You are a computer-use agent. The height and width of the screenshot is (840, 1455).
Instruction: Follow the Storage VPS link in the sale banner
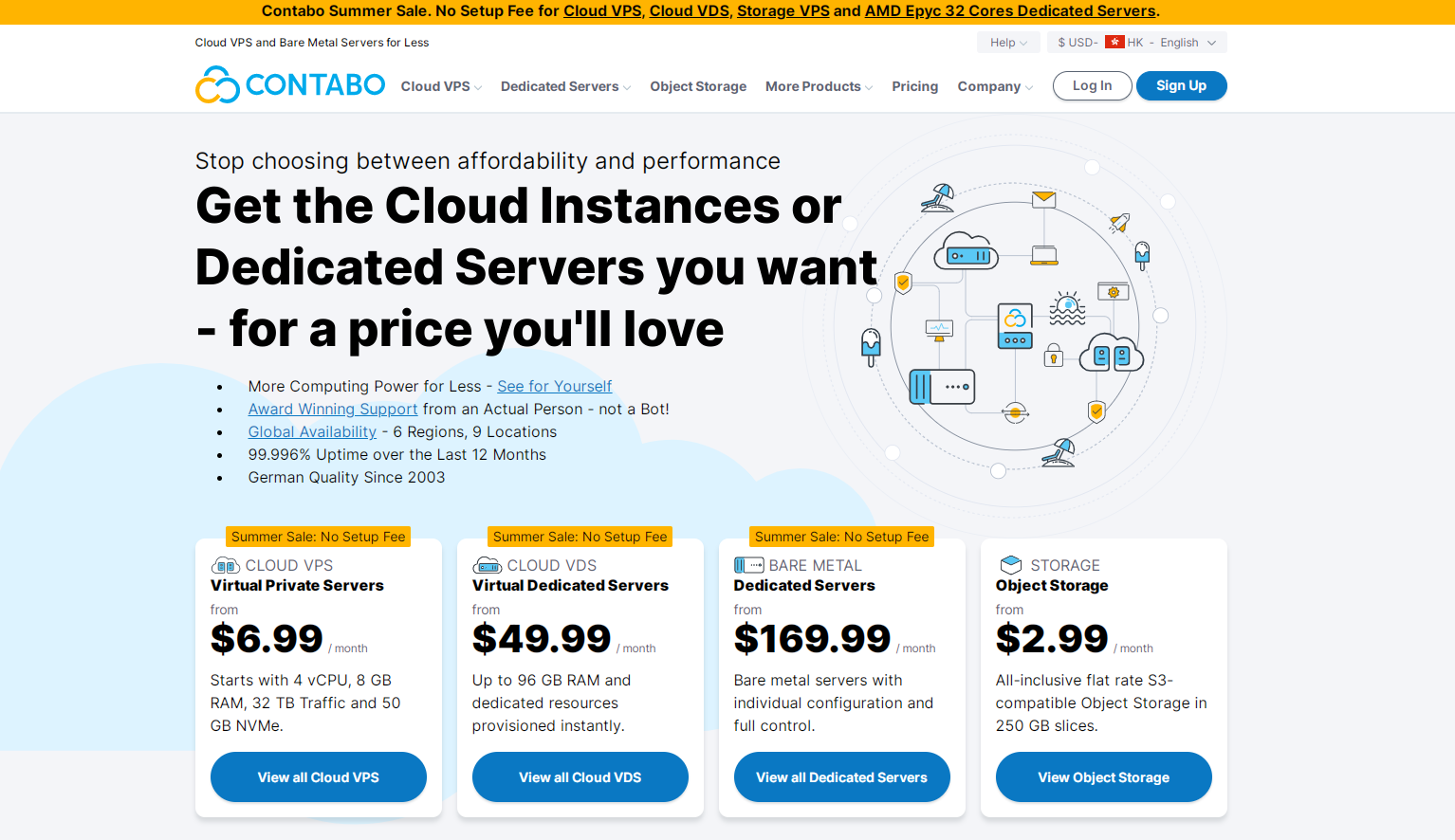coord(783,11)
